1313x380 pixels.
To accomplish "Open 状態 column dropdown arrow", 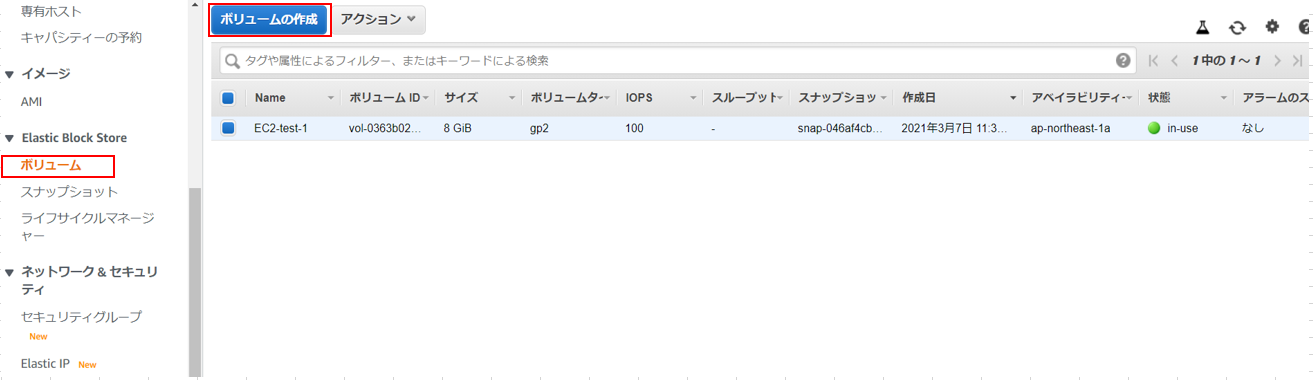I will [1223, 98].
